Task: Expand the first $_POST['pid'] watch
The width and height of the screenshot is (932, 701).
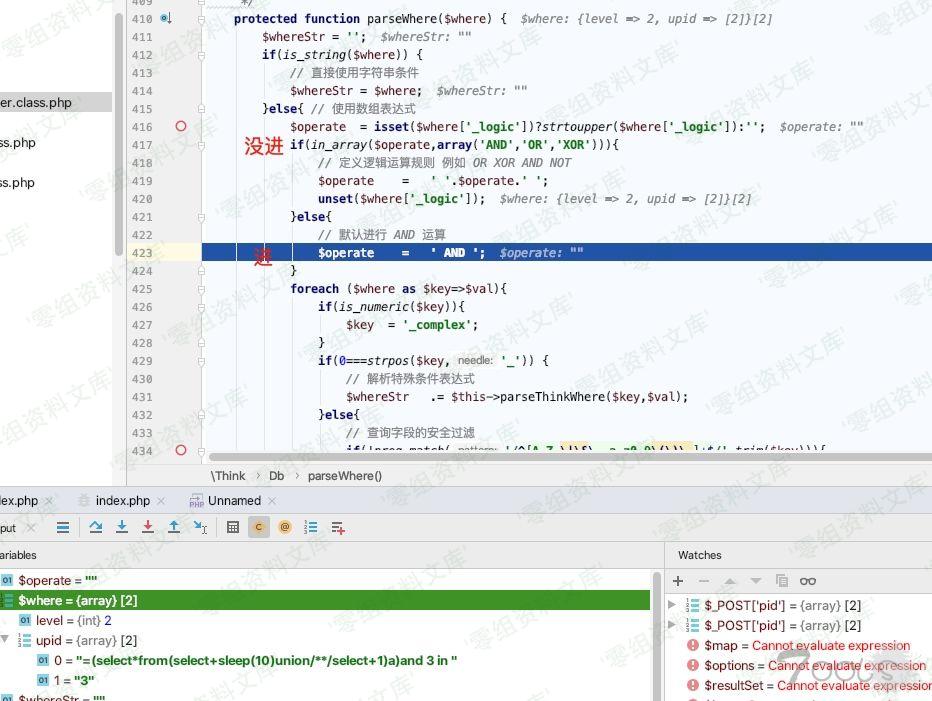Action: point(673,605)
